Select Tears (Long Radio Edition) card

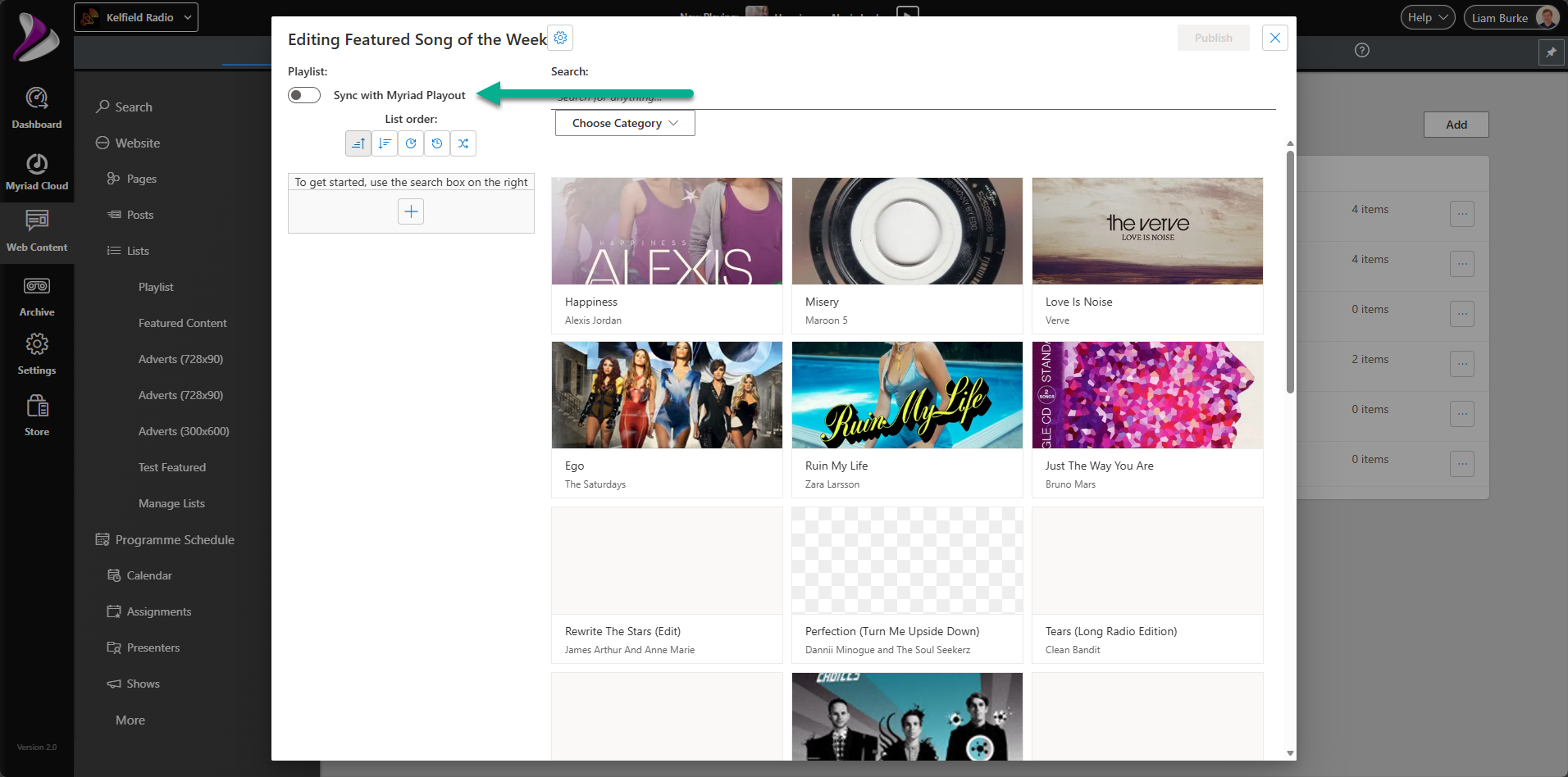[1147, 584]
